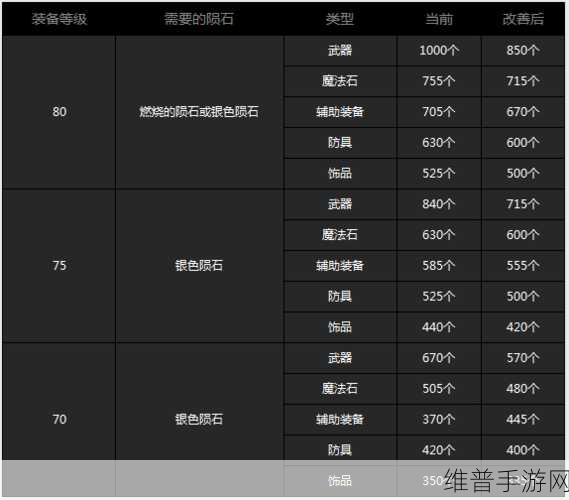
Task: Select 武器 type in level 80 group
Action: [340, 50]
